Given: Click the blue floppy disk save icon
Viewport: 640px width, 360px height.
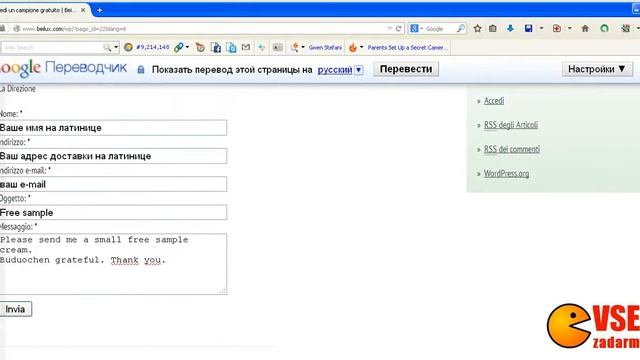Looking at the screenshot, I should tap(529, 28).
